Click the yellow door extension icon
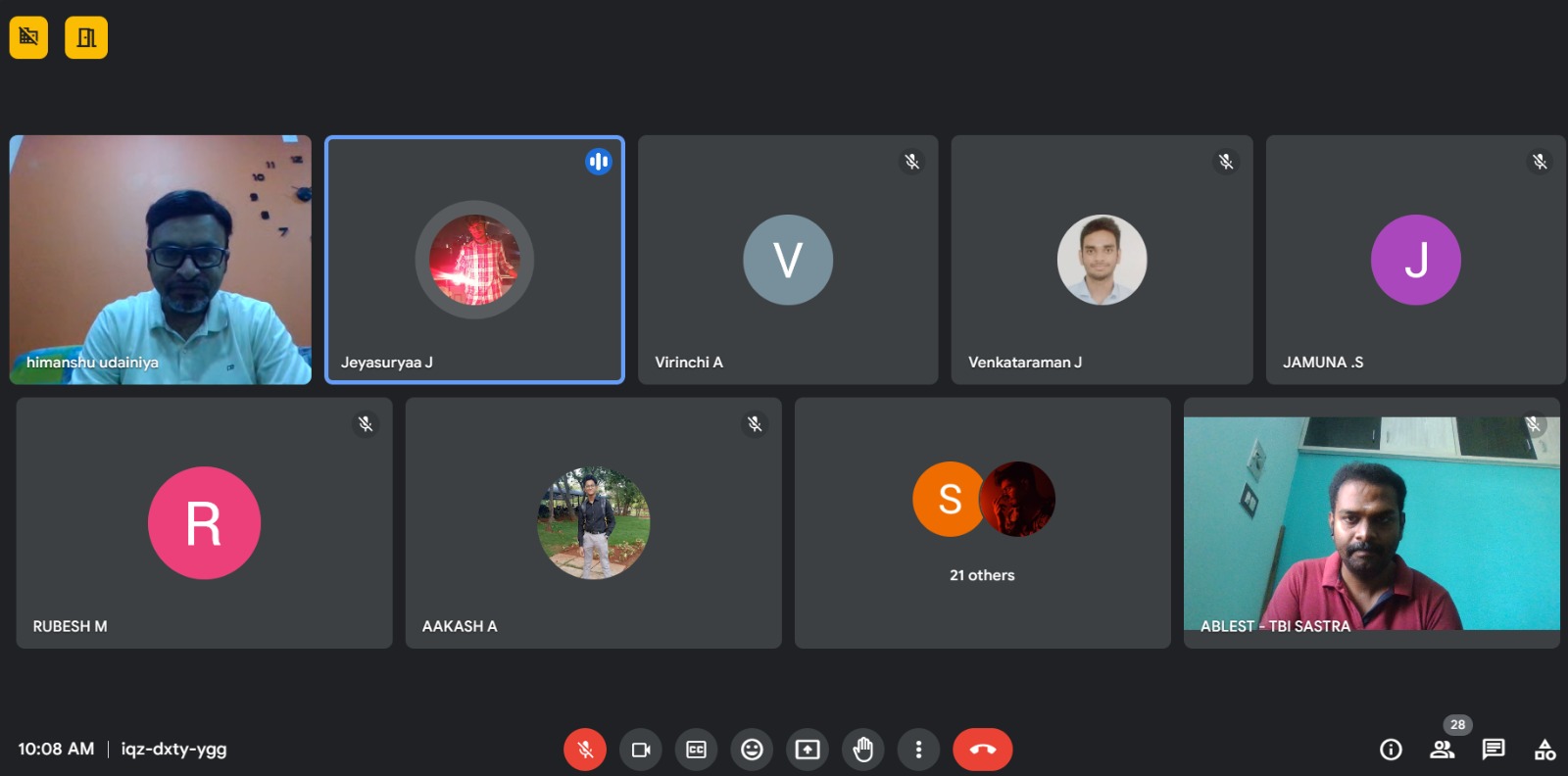1568x776 pixels. point(86,38)
